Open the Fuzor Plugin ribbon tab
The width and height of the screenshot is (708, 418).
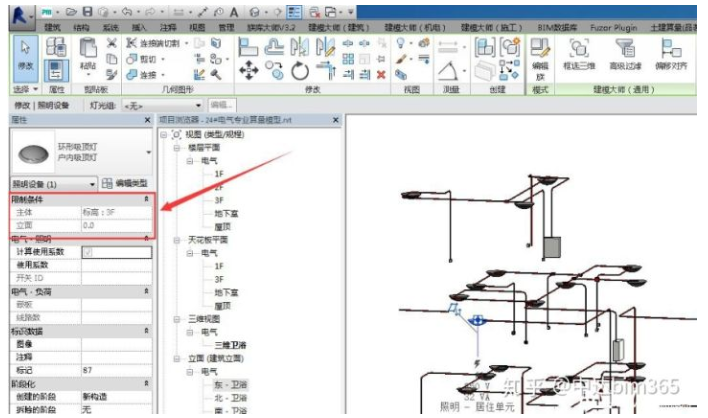[x=613, y=28]
